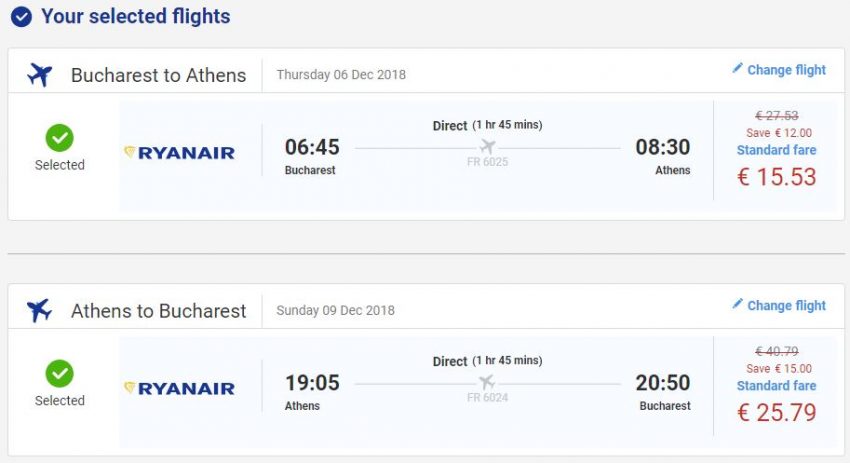Click the Standard fare label above € 15.53
The width and height of the screenshot is (850, 463).
tap(776, 150)
